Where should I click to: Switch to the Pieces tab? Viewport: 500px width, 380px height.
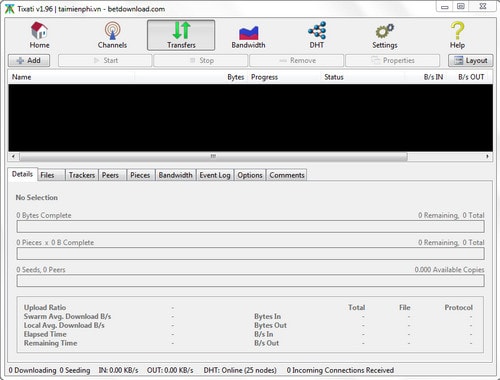click(x=141, y=175)
